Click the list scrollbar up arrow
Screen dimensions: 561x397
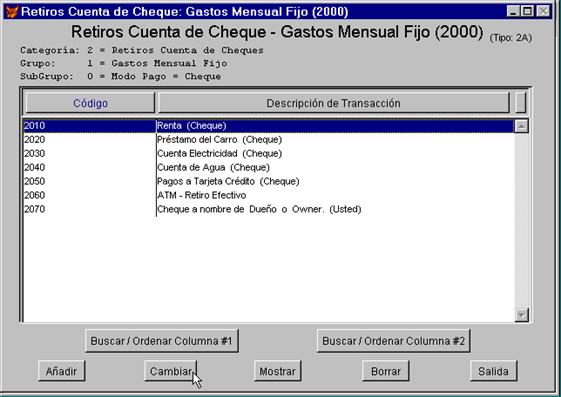pos(521,126)
